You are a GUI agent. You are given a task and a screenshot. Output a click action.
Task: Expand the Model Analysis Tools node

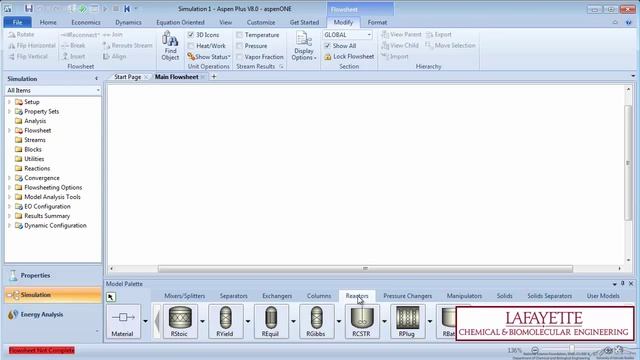(9, 197)
